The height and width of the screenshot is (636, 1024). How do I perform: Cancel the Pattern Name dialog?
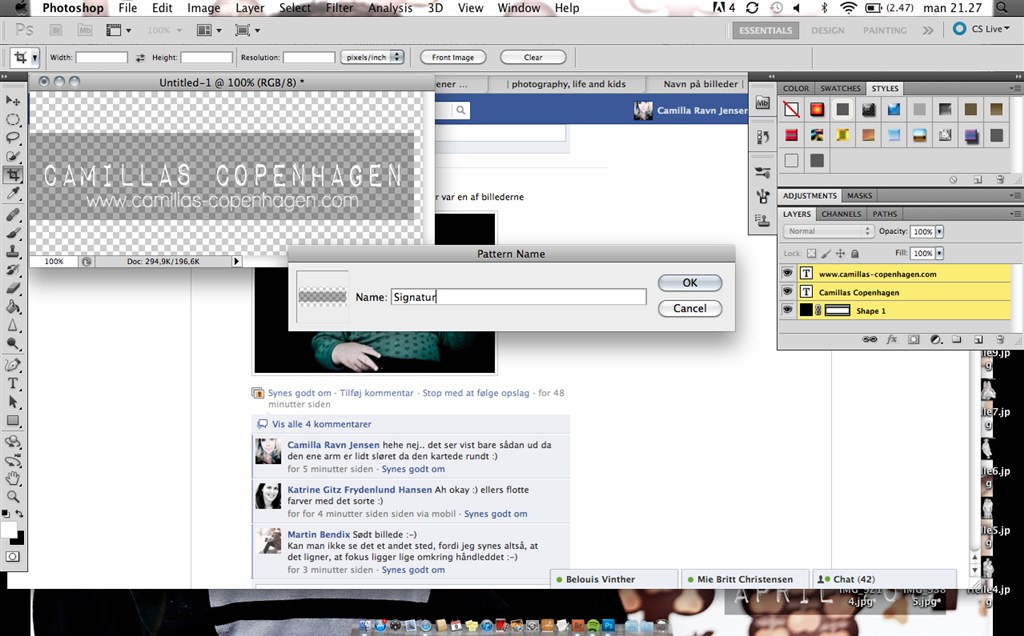click(690, 308)
